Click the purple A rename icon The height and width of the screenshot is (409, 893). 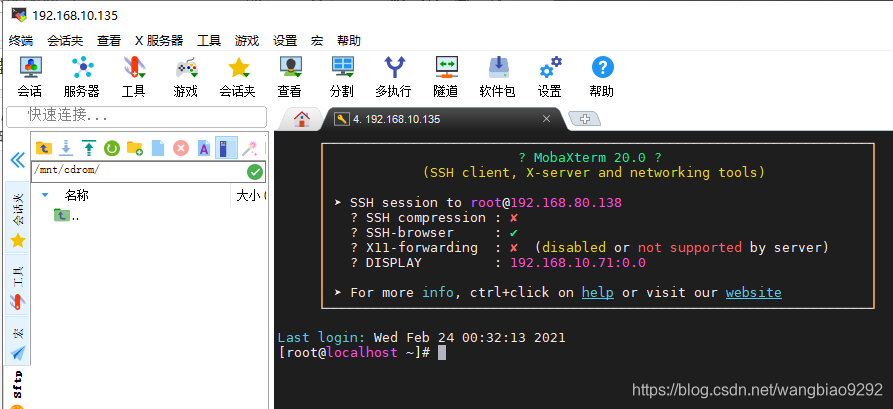204,149
